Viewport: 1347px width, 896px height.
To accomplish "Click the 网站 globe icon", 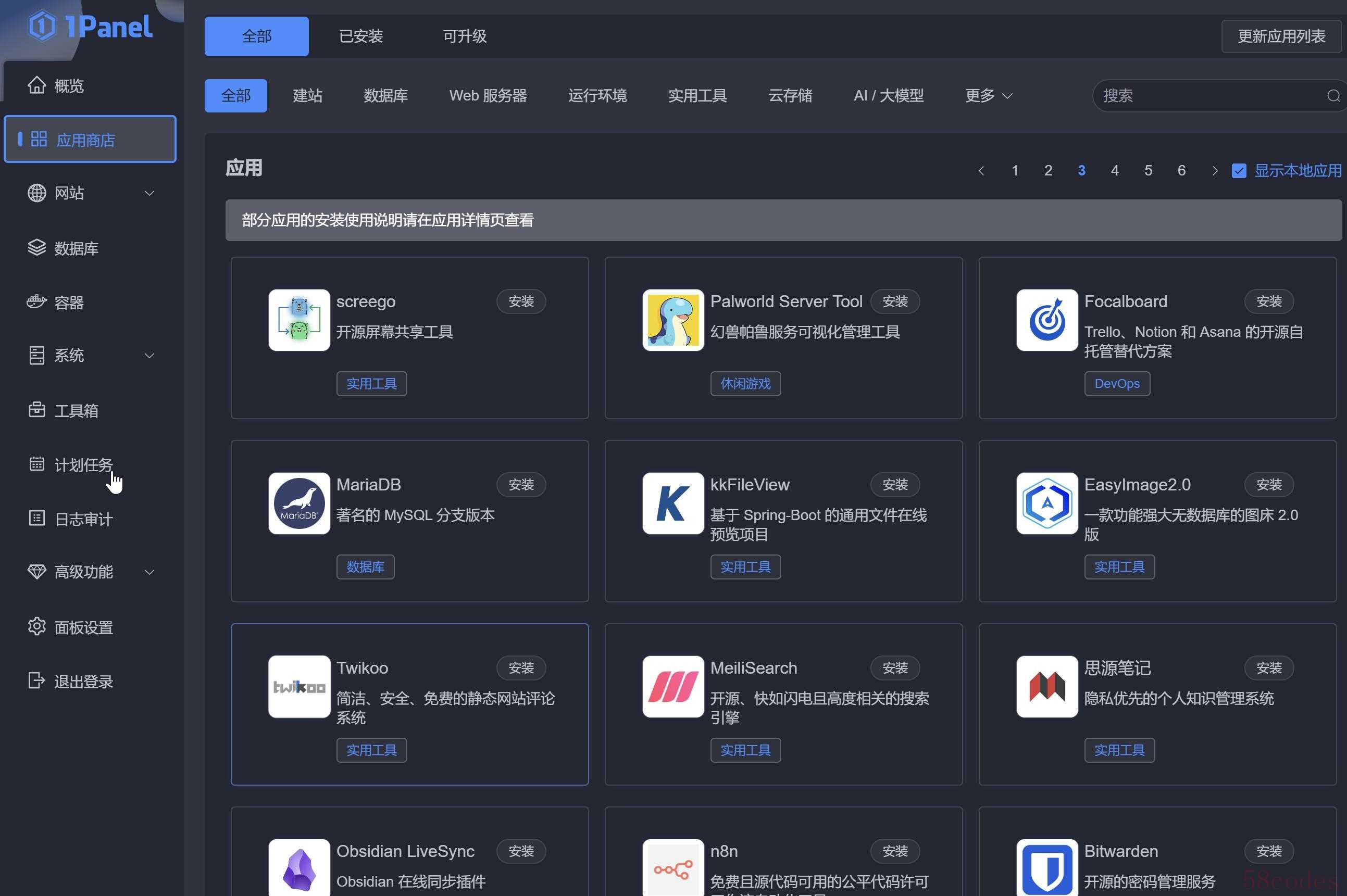I will point(36,193).
